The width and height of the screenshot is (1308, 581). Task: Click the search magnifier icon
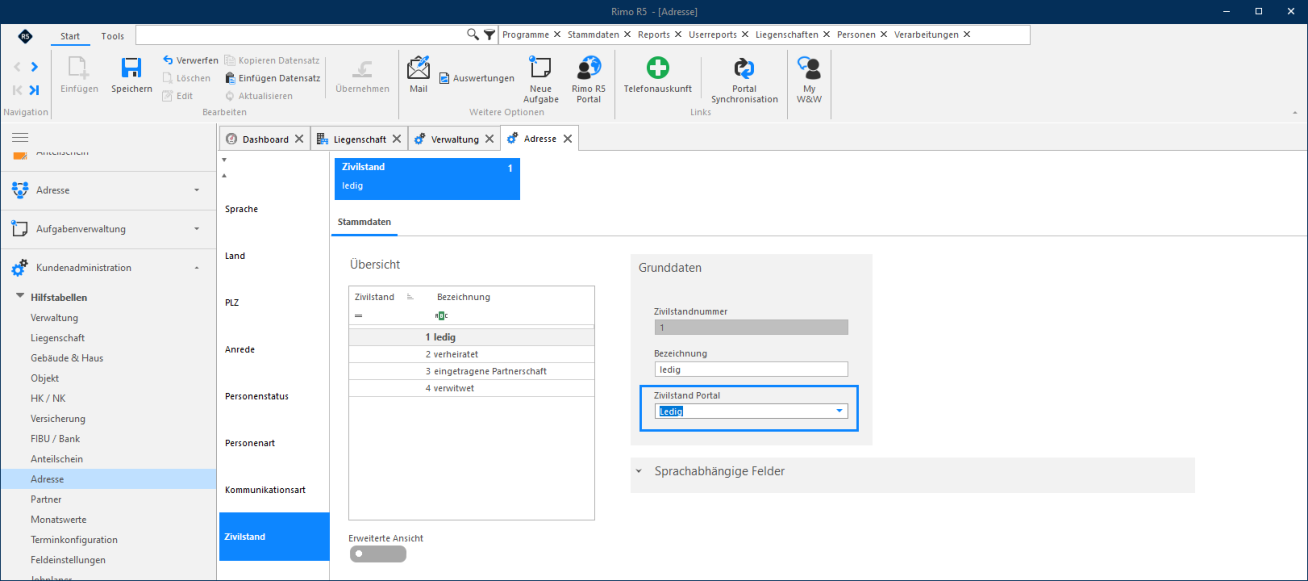(x=473, y=34)
